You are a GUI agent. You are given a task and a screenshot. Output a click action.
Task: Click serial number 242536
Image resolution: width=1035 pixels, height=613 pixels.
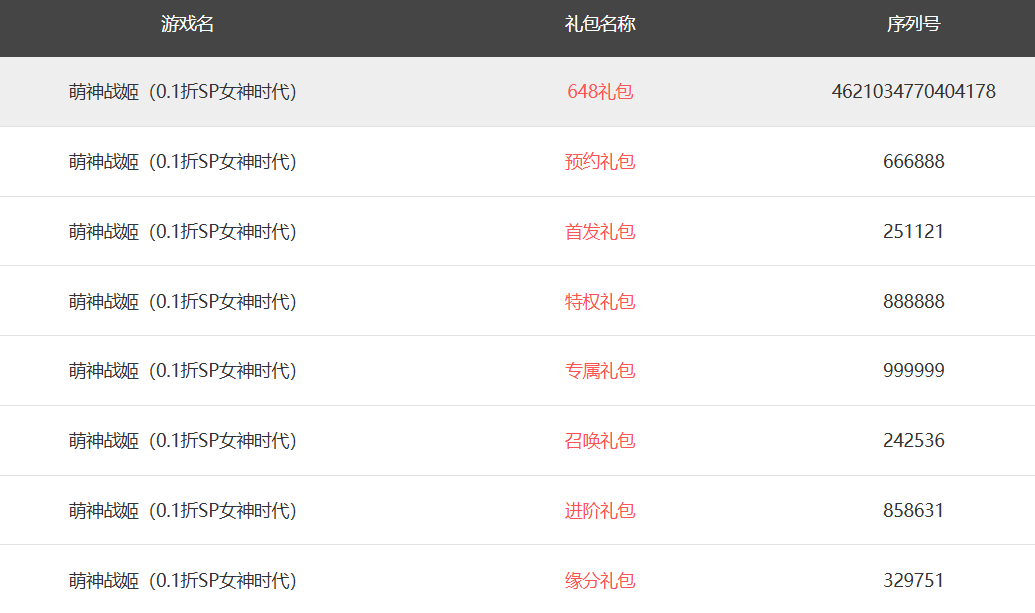coord(913,441)
